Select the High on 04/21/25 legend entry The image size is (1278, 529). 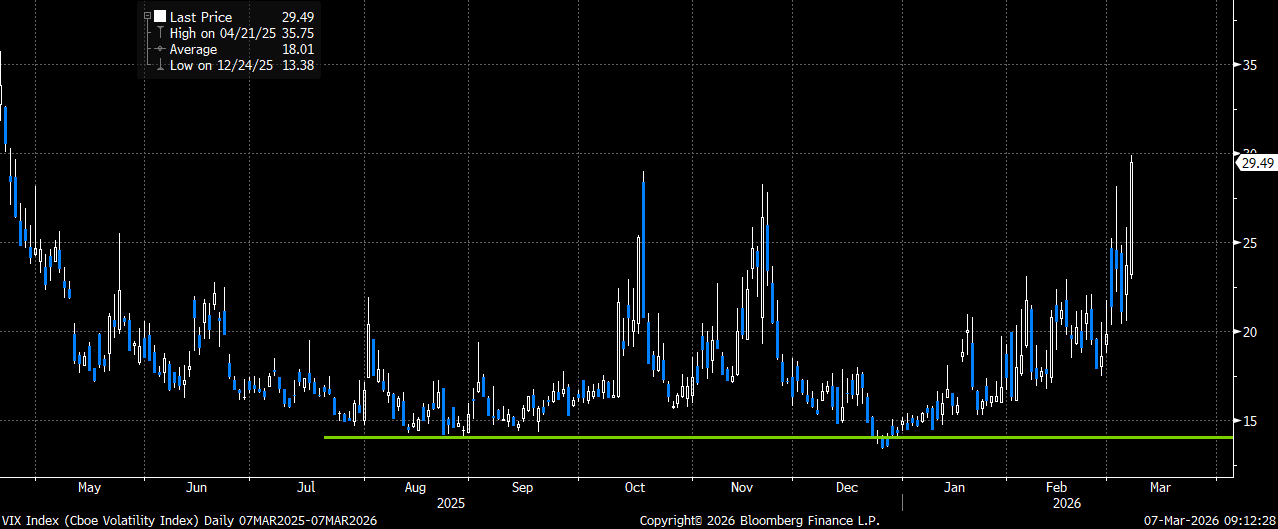[216, 33]
